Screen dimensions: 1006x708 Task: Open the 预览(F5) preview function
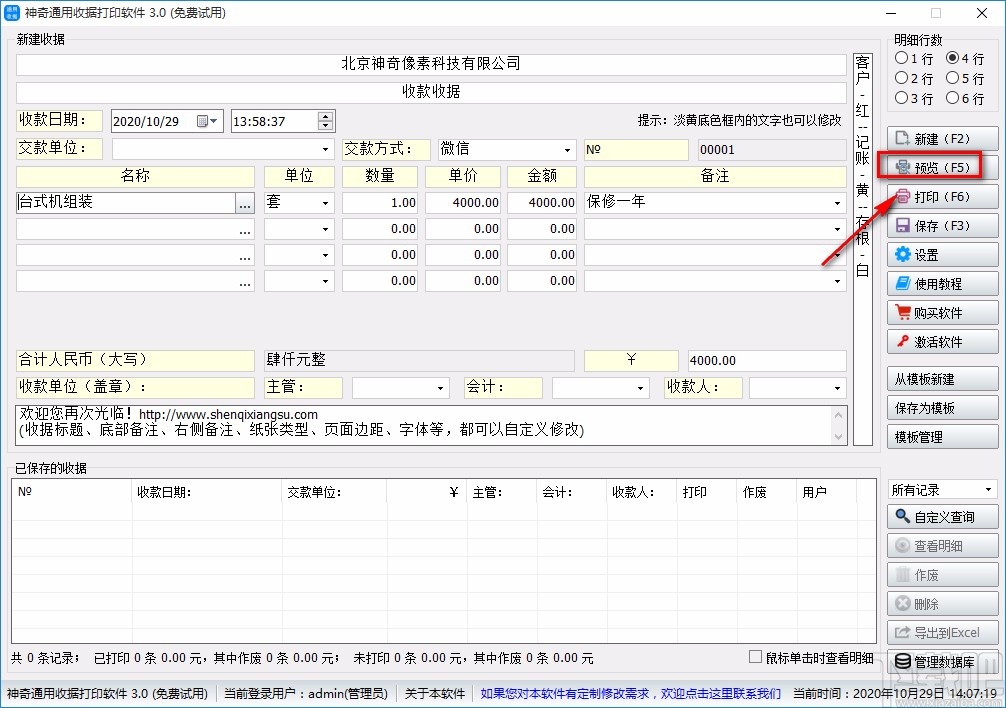coord(941,168)
